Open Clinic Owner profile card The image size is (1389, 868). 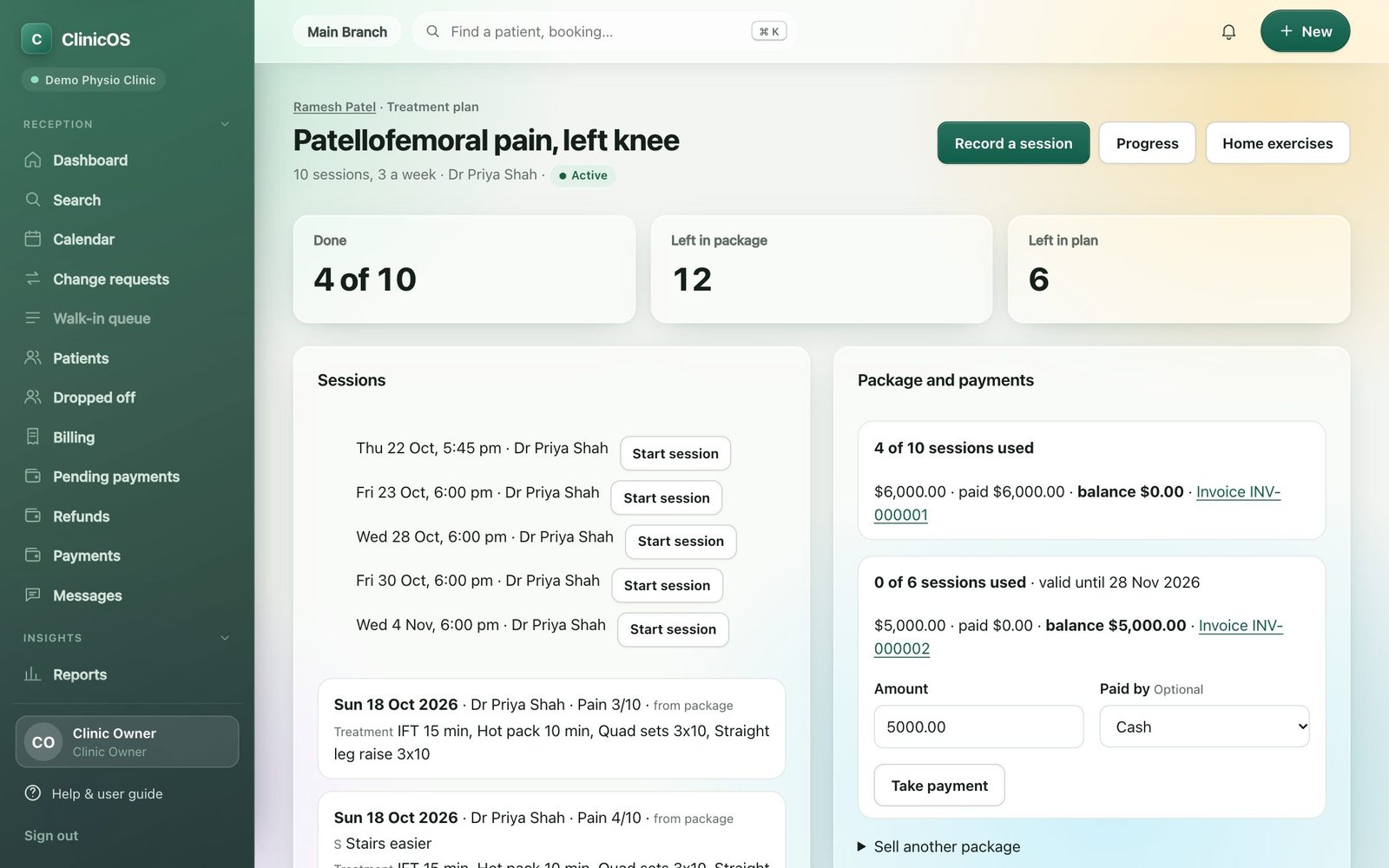127,742
